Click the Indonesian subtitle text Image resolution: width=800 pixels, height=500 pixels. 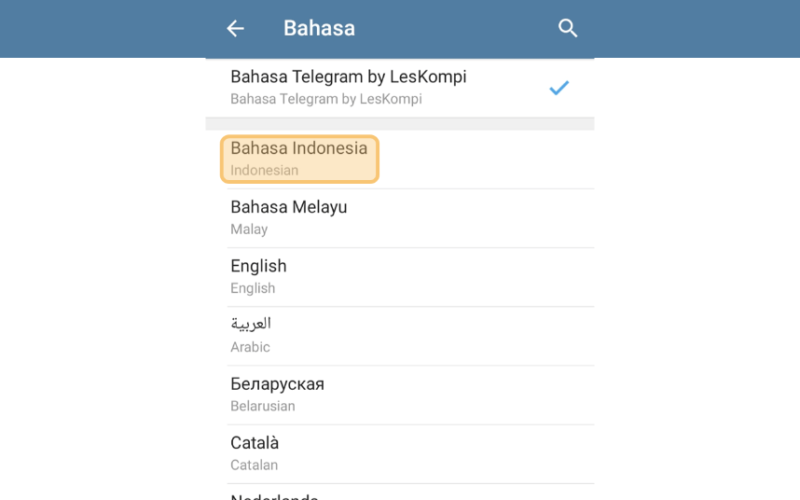pyautogui.click(x=264, y=170)
